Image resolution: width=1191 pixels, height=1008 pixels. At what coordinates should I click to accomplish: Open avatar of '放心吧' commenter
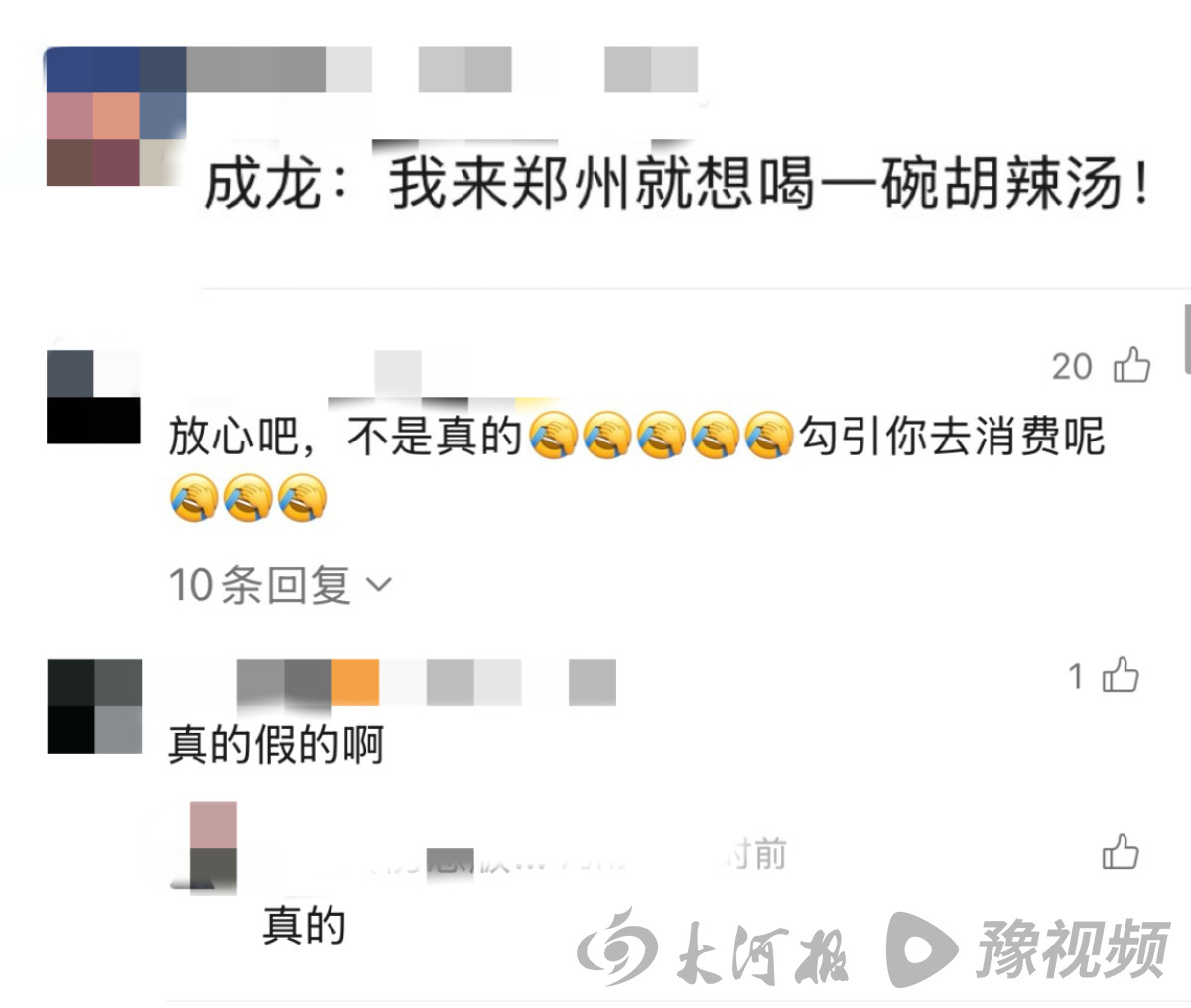click(x=93, y=396)
